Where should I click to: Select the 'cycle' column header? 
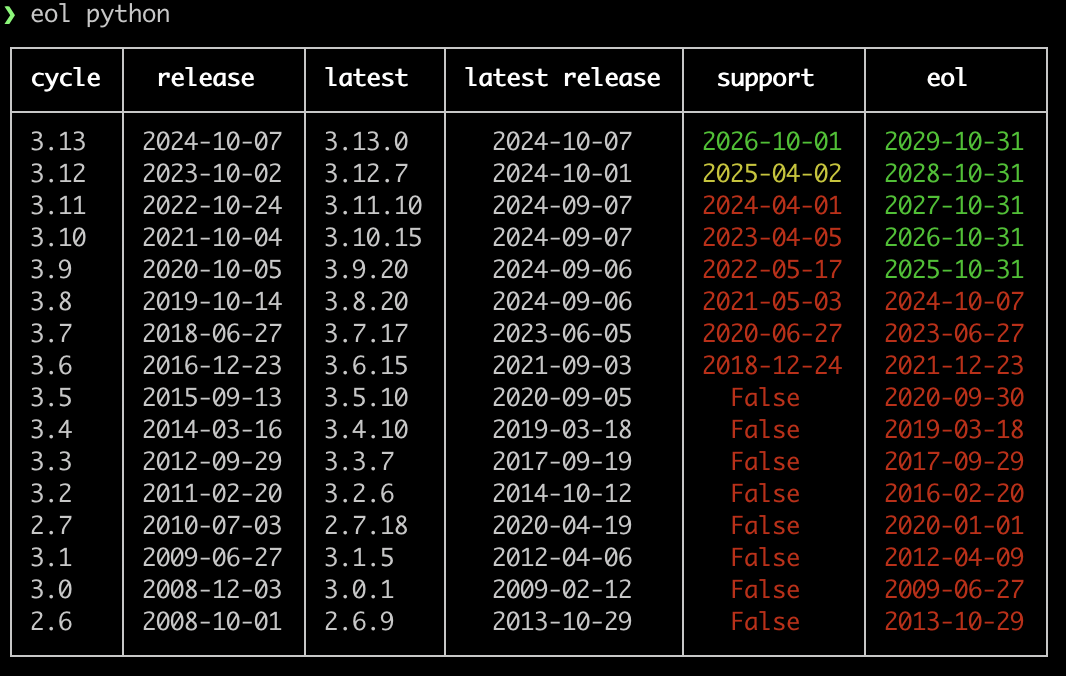66,78
